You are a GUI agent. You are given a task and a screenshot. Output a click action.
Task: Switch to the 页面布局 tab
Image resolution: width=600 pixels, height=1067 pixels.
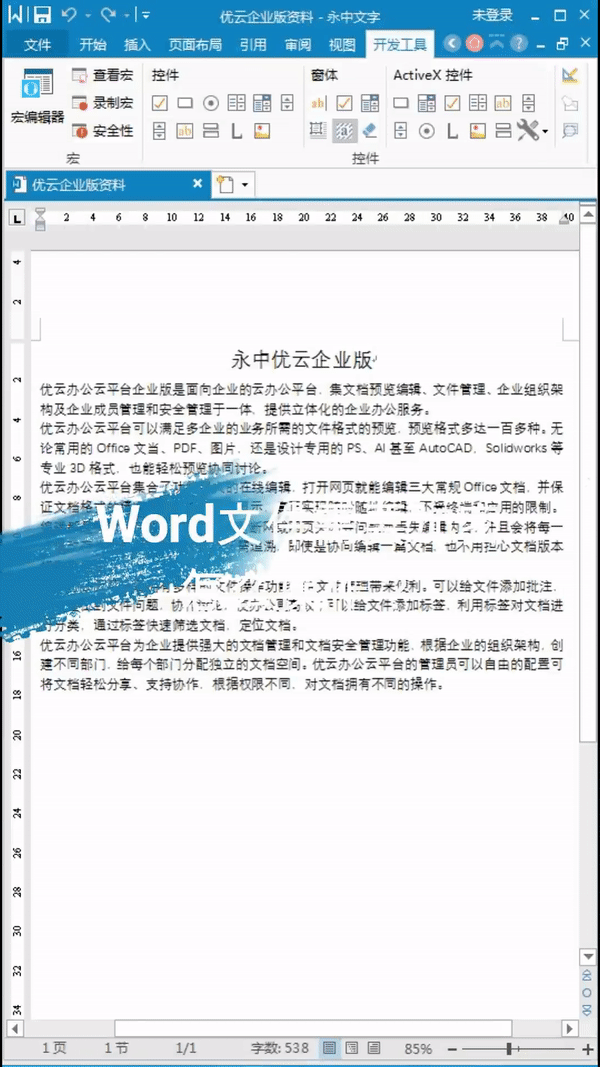coord(195,45)
